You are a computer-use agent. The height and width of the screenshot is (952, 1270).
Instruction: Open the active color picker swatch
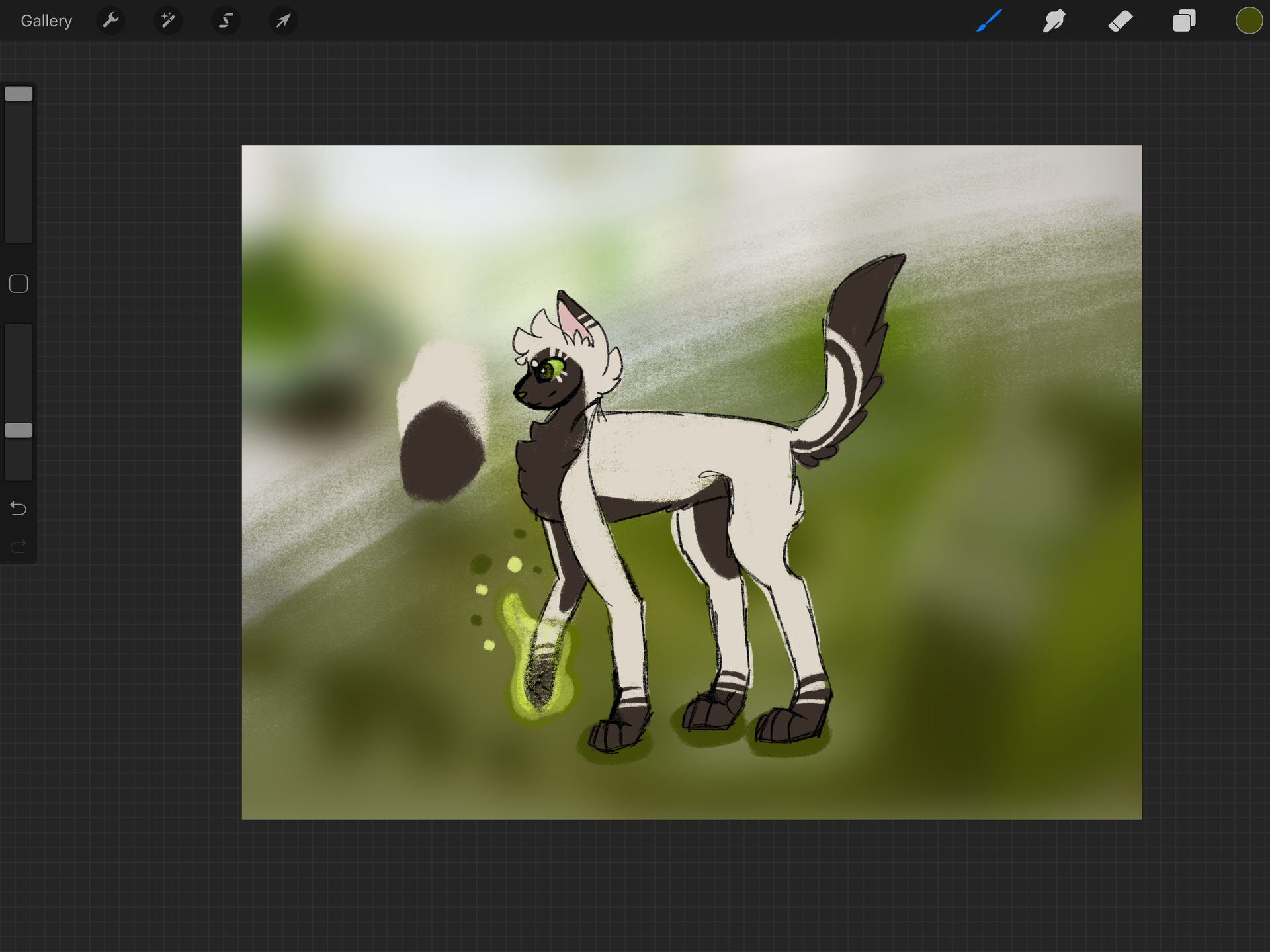point(1249,21)
